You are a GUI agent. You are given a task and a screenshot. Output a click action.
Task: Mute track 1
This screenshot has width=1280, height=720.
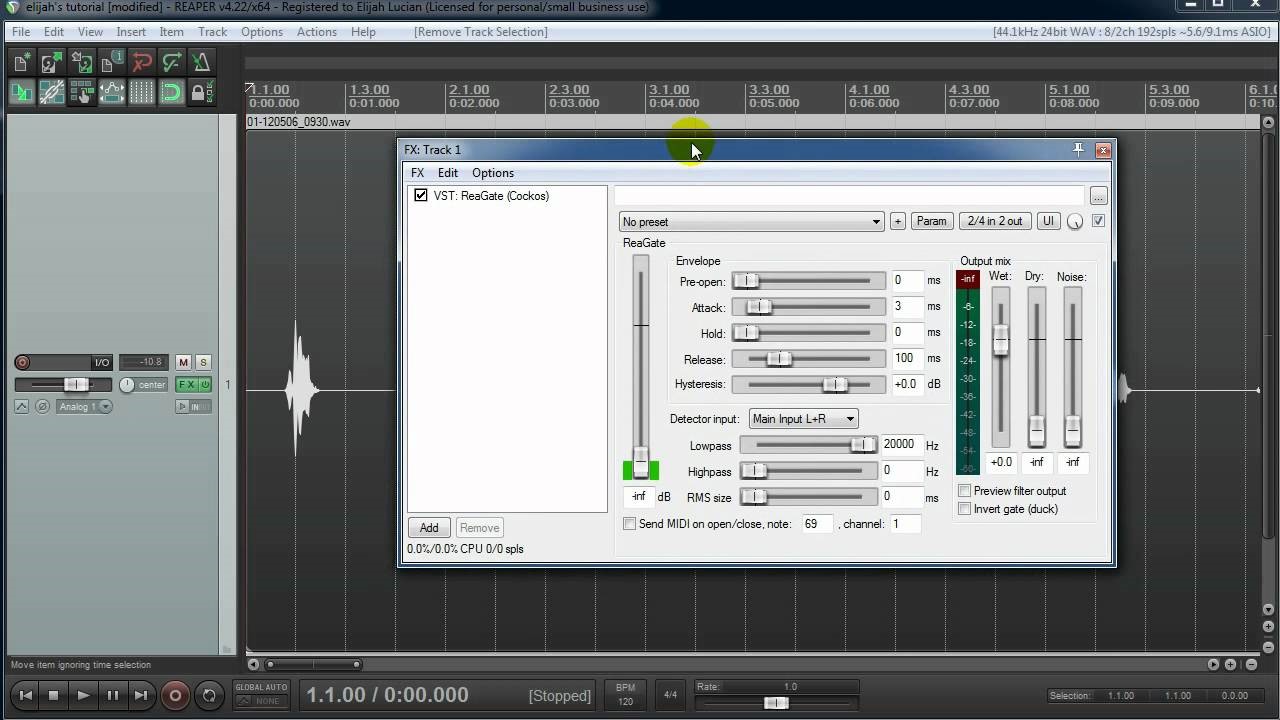pyautogui.click(x=183, y=362)
